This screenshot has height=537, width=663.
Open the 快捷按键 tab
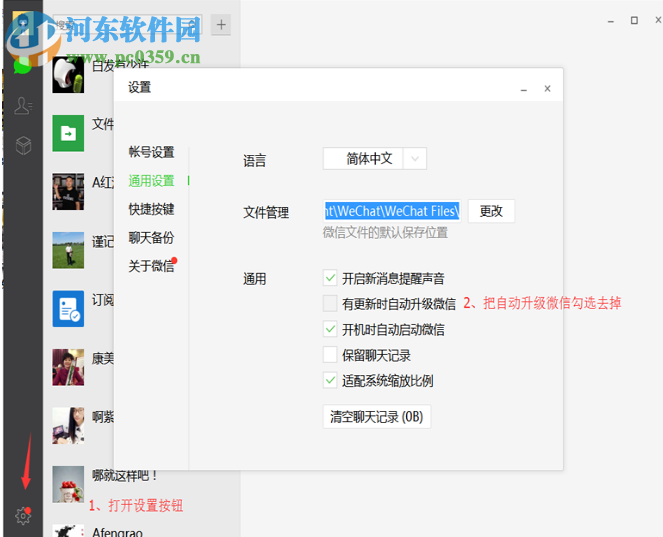click(151, 209)
